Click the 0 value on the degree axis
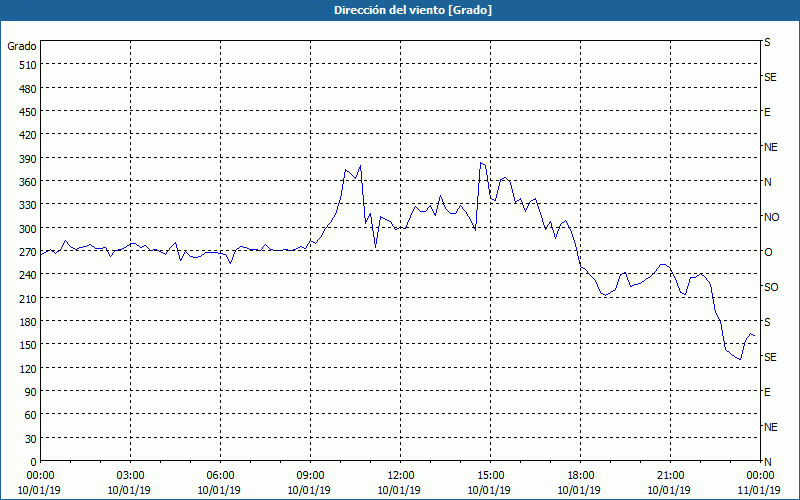The image size is (800, 500). [34, 462]
